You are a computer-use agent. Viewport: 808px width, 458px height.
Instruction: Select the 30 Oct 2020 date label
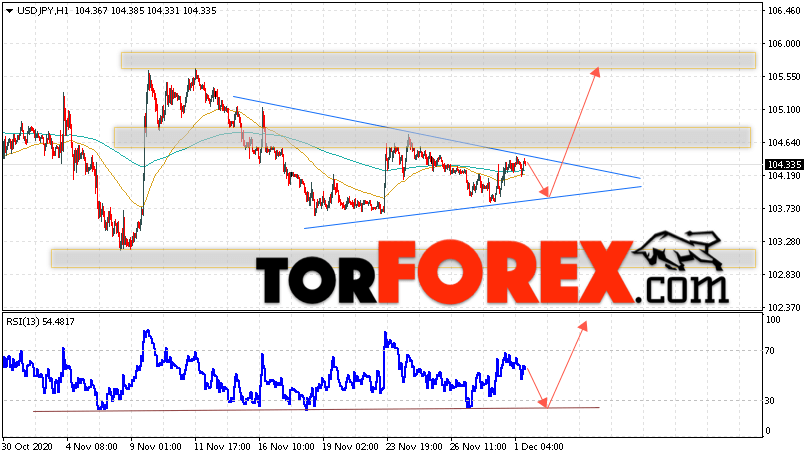(x=28, y=447)
